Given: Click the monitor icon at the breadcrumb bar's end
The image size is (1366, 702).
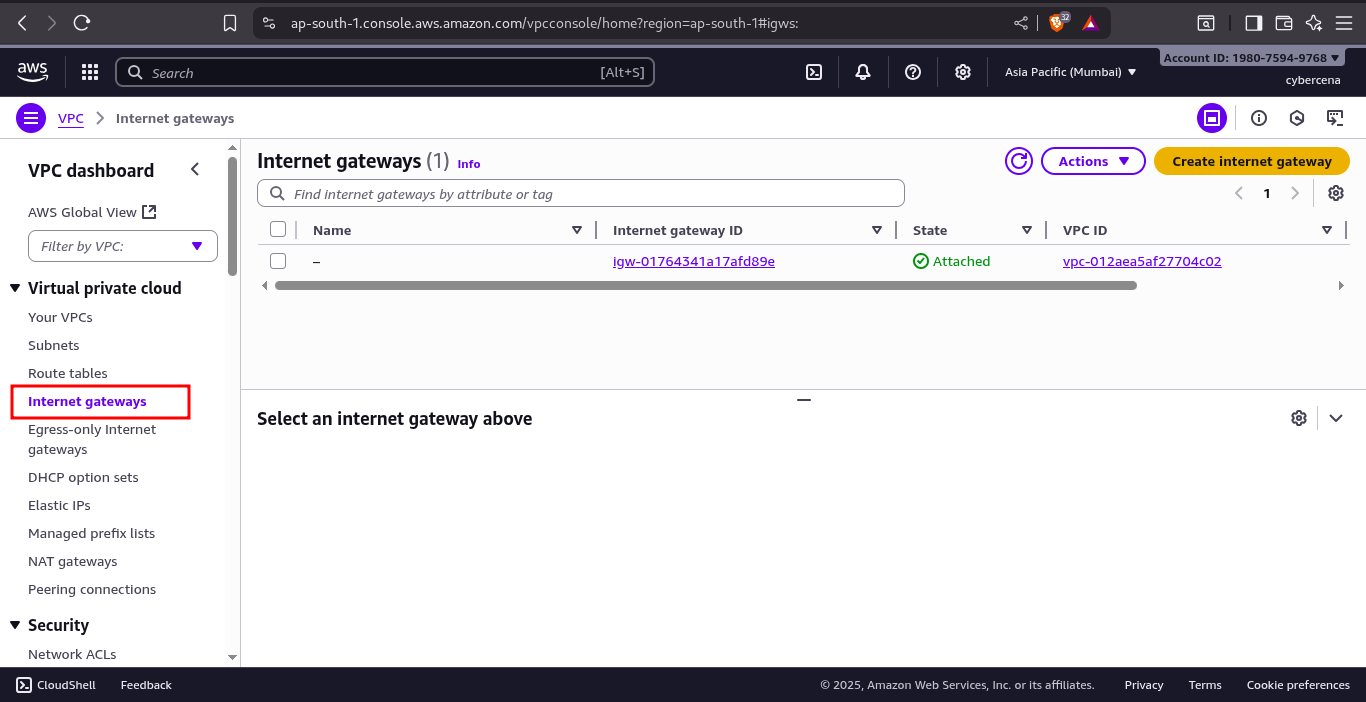Looking at the screenshot, I should click(1335, 118).
